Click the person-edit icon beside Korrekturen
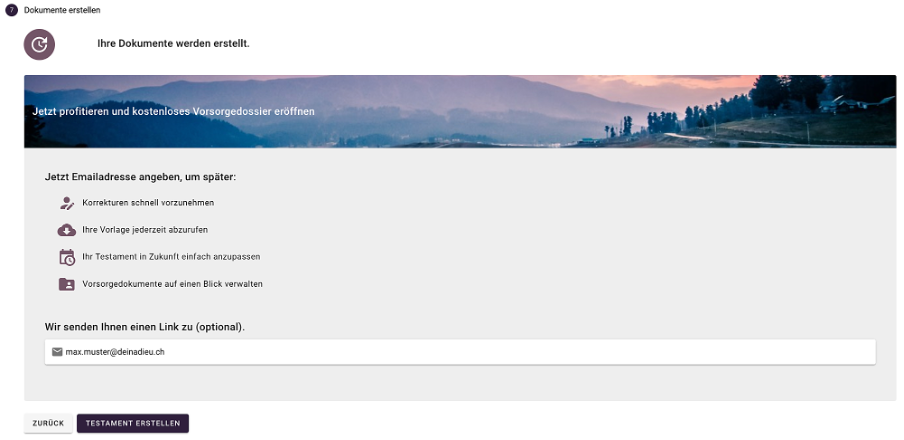 [67, 203]
